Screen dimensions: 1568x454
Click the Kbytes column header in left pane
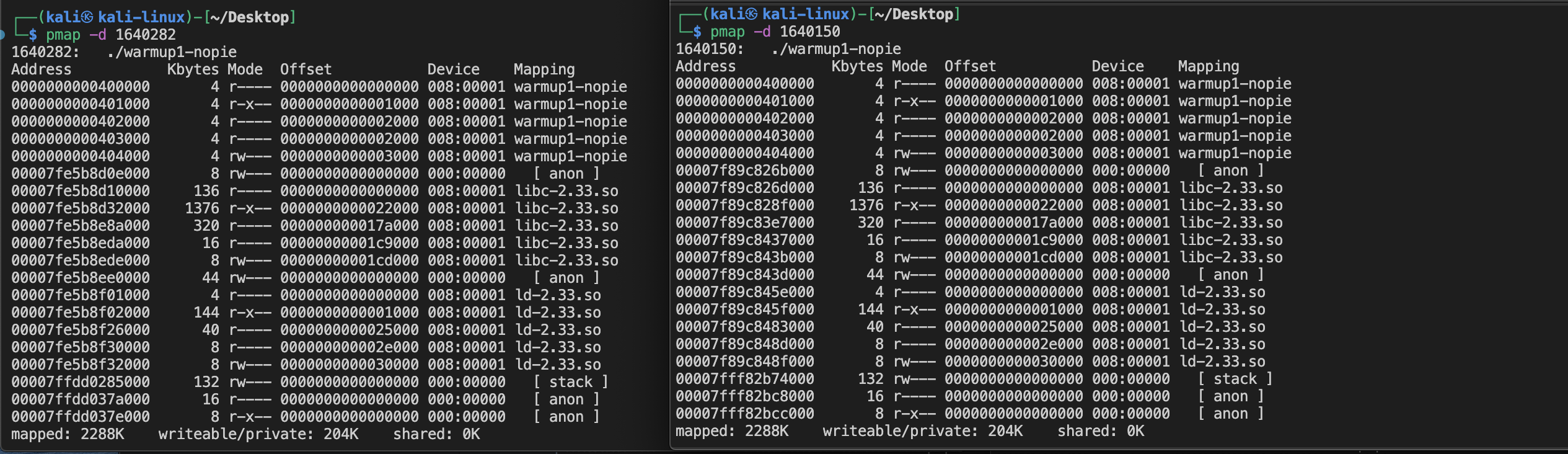[192, 69]
